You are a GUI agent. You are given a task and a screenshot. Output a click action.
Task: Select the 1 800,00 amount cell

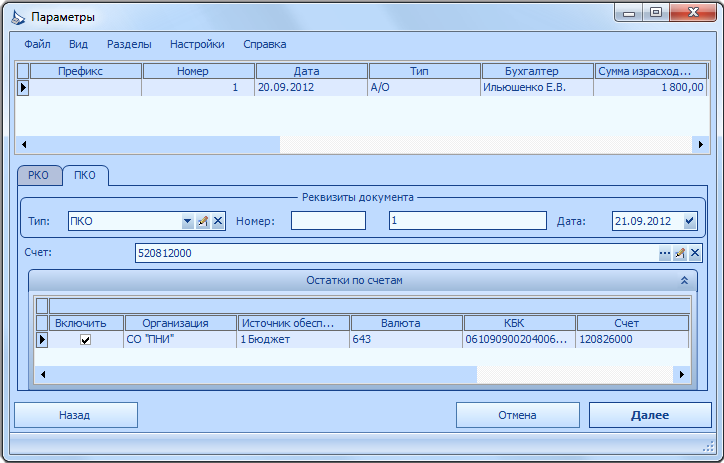(x=650, y=87)
